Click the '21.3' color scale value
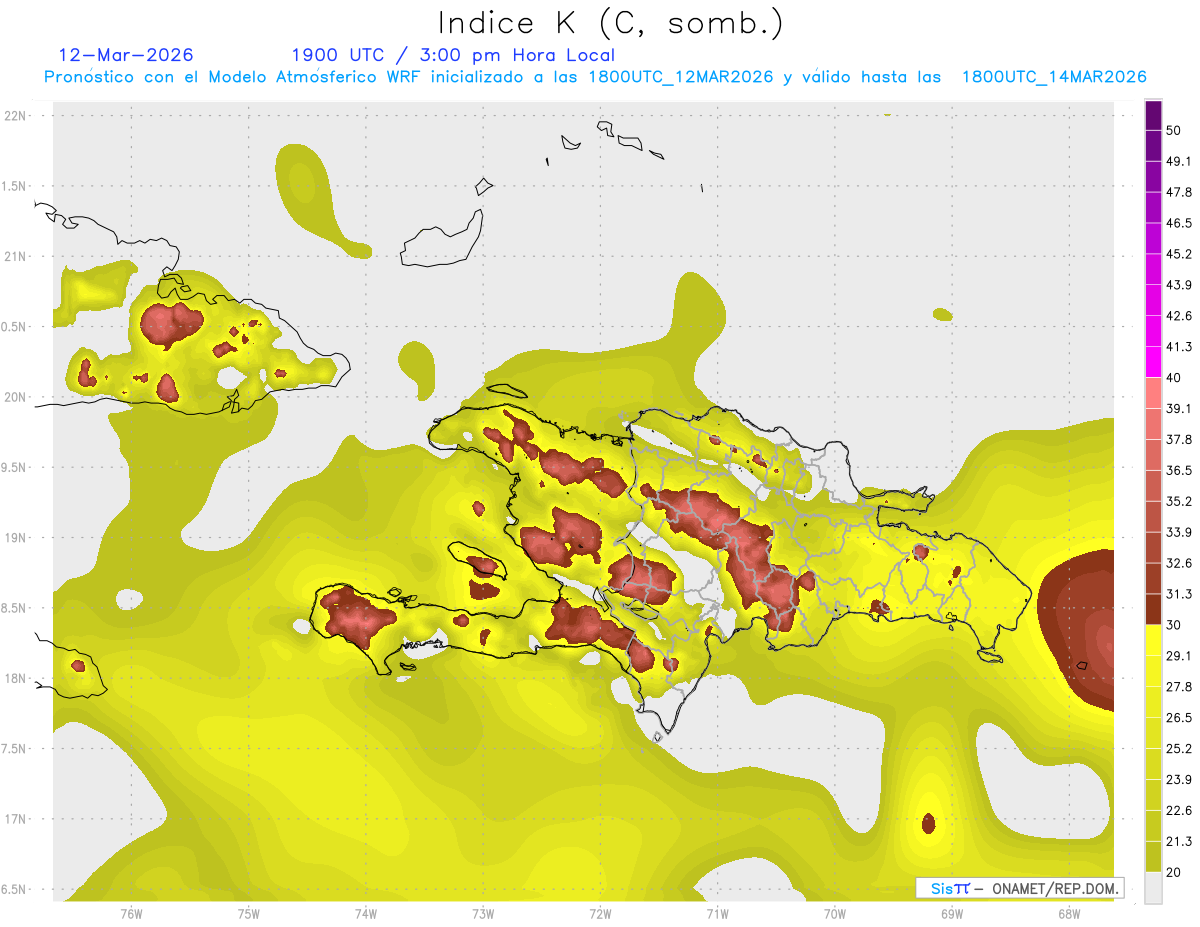1200x927 pixels. click(x=1179, y=842)
